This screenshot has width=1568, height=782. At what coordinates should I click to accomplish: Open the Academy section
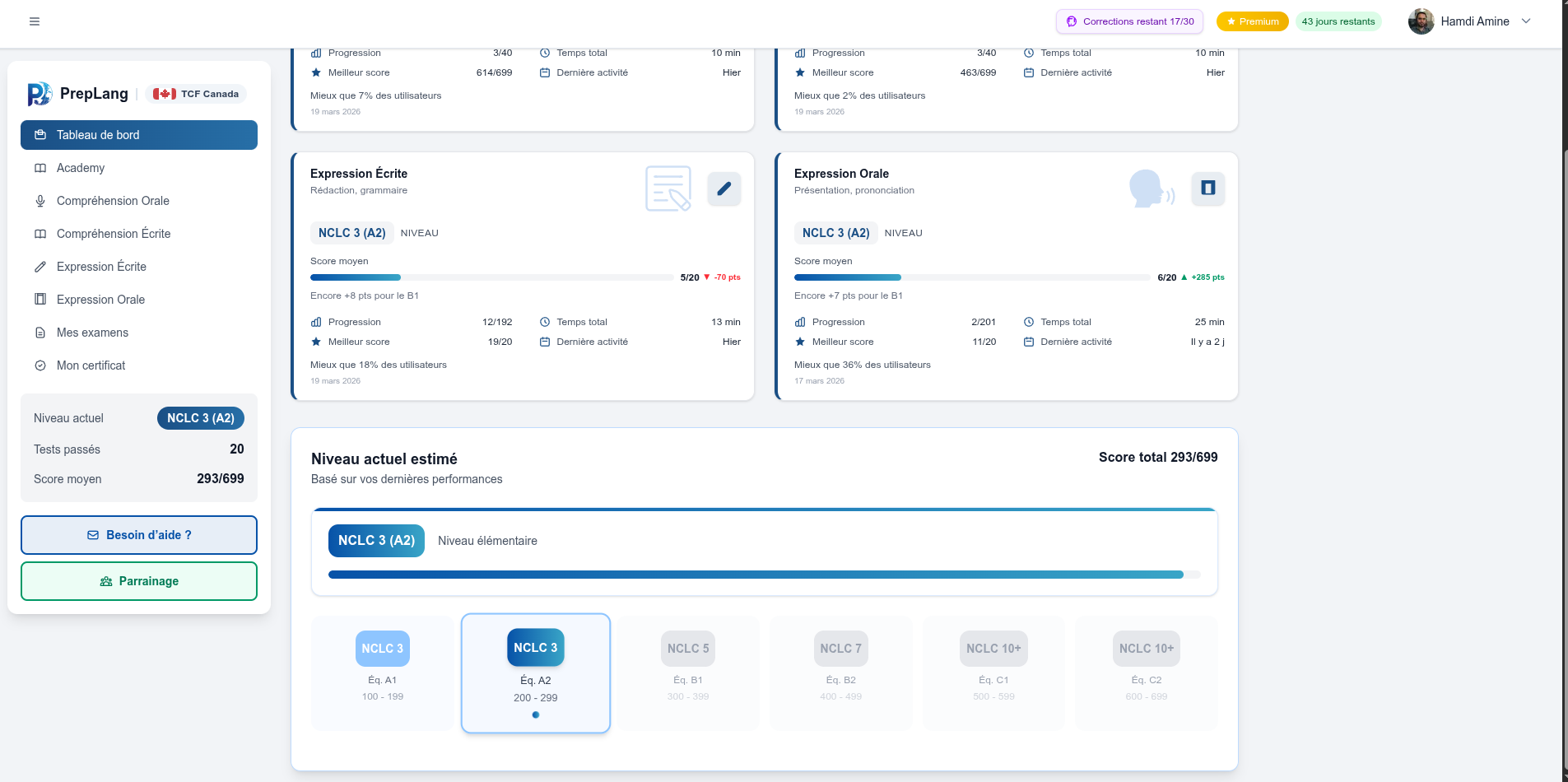click(81, 168)
